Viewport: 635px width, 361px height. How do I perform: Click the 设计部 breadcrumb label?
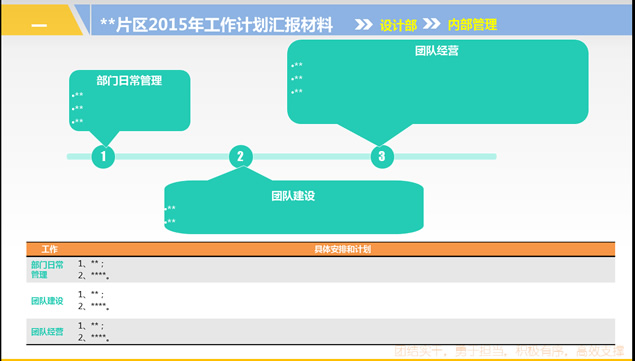[x=398, y=26]
